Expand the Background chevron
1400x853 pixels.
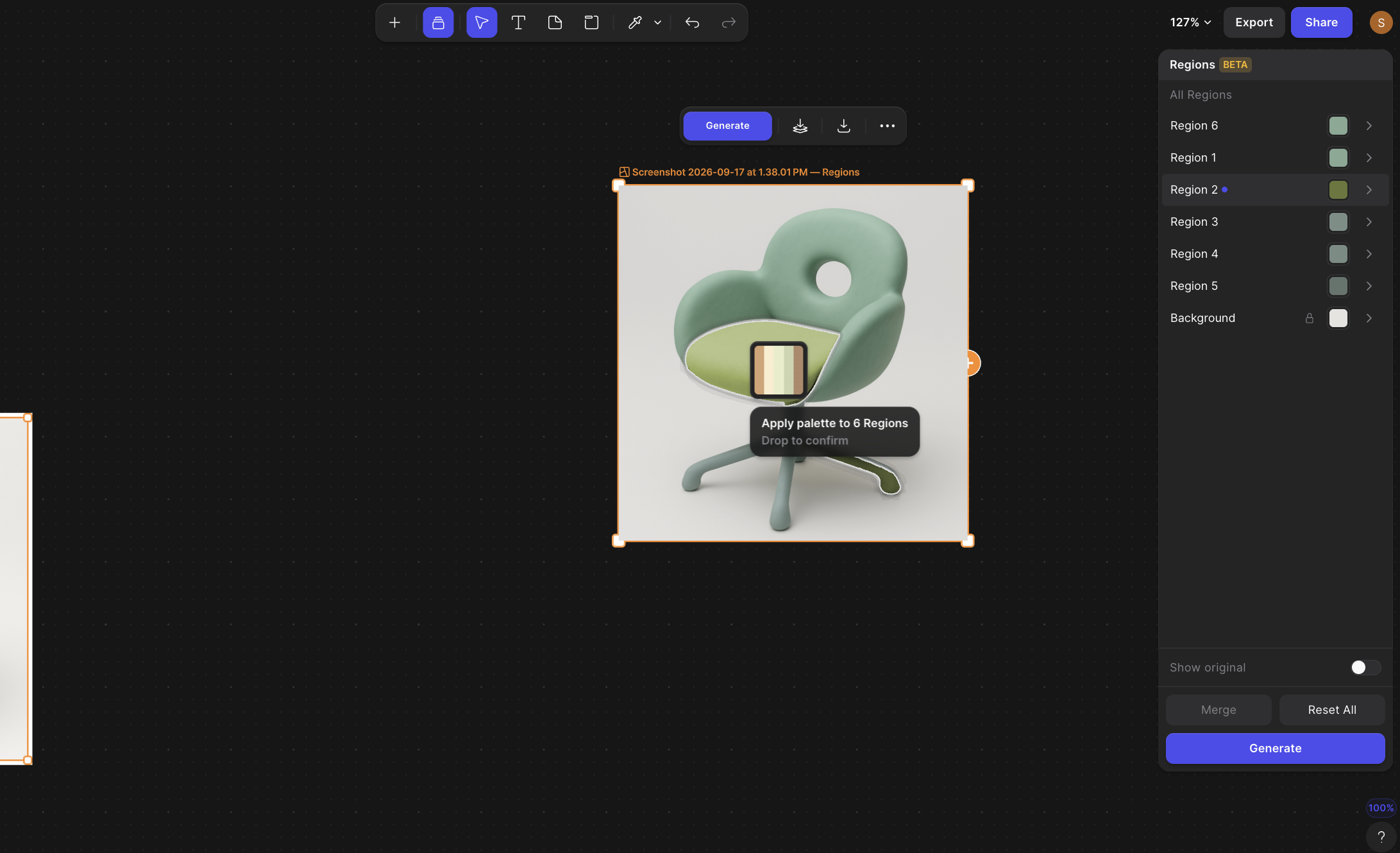coord(1369,318)
